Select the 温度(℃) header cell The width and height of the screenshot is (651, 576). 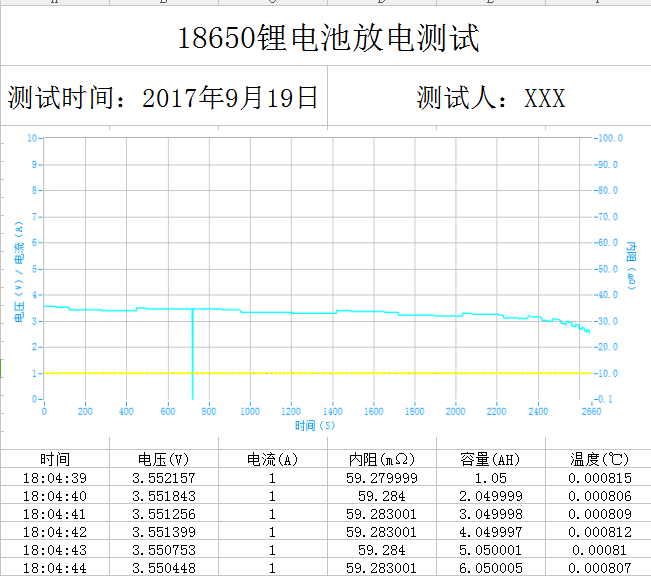598,459
